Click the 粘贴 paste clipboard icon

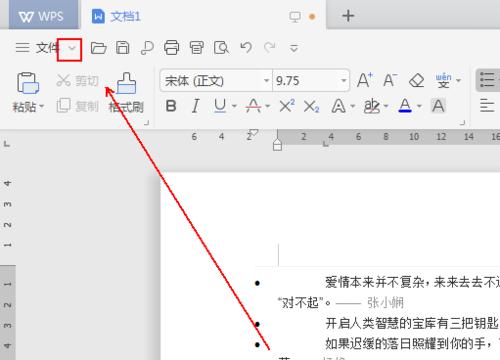pyautogui.click(x=28, y=83)
